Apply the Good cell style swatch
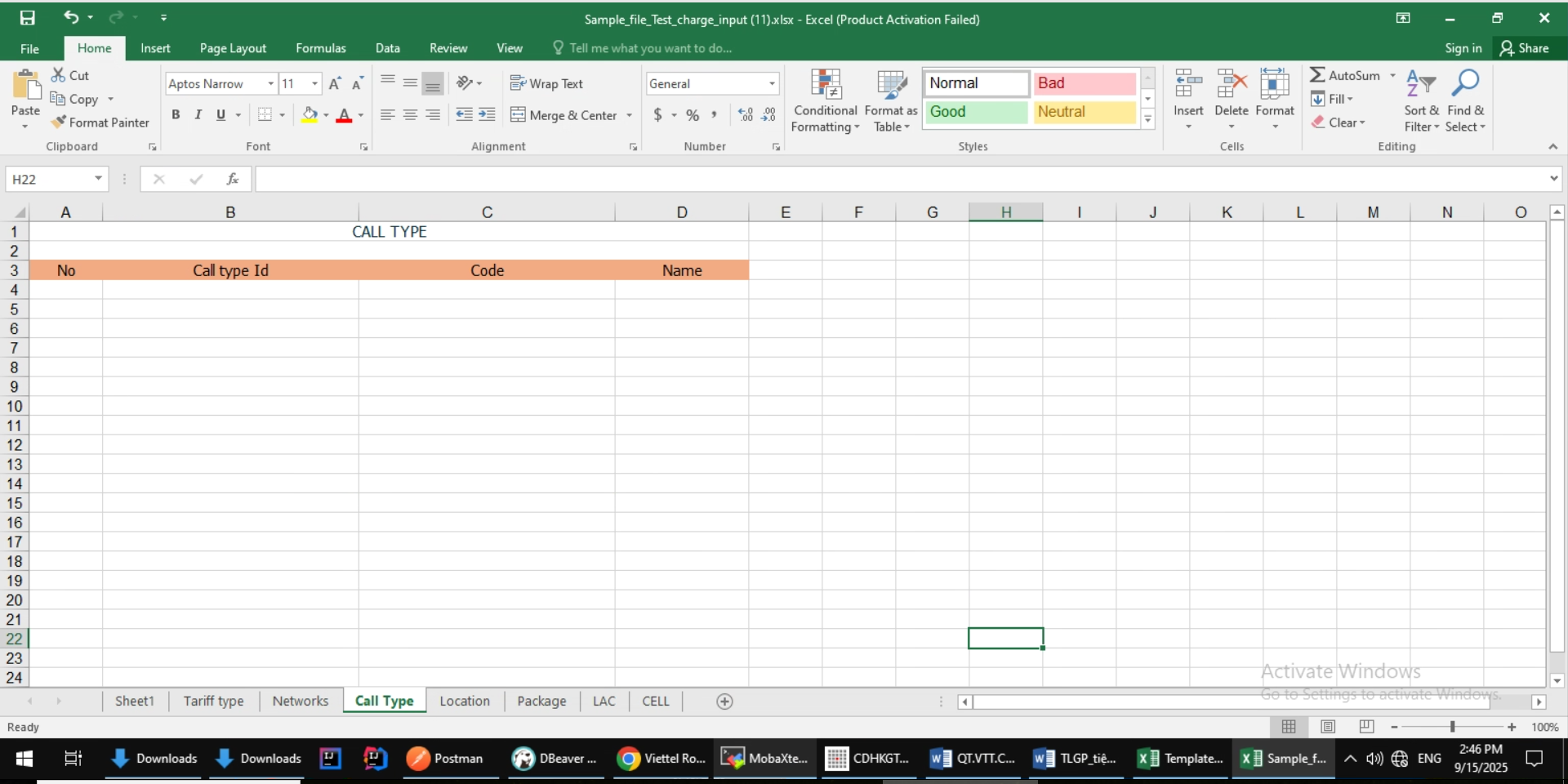This screenshot has width=1568, height=784. click(x=976, y=112)
